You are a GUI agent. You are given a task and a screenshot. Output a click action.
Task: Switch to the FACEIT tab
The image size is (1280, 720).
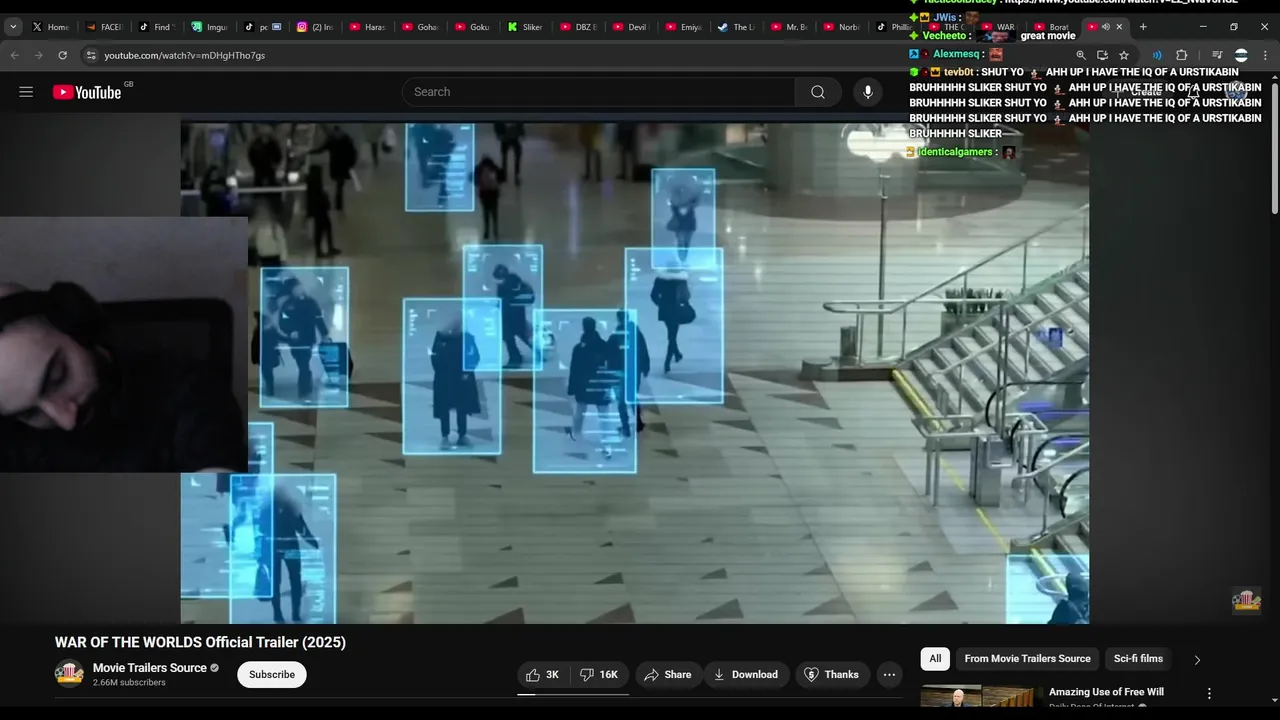tap(104, 27)
